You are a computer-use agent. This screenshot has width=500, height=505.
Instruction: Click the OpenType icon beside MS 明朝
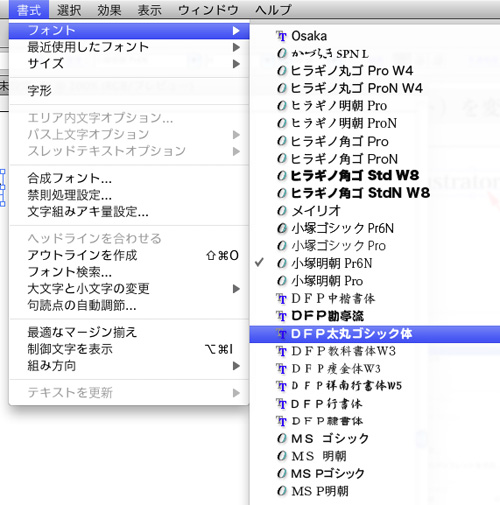click(x=282, y=456)
